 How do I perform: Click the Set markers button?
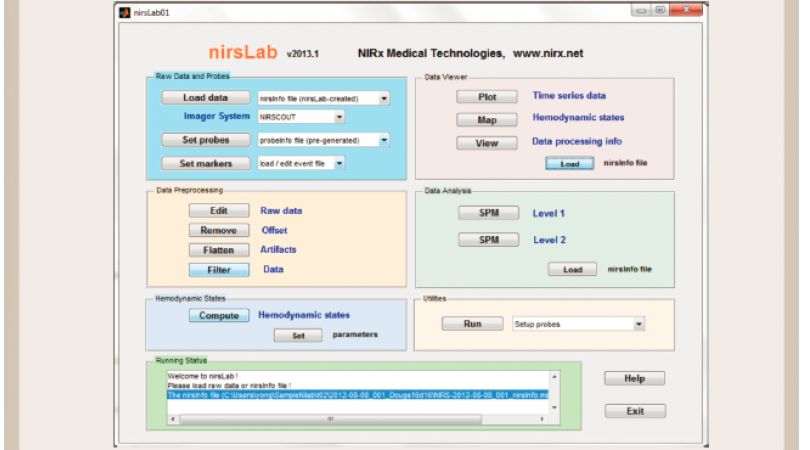click(205, 163)
